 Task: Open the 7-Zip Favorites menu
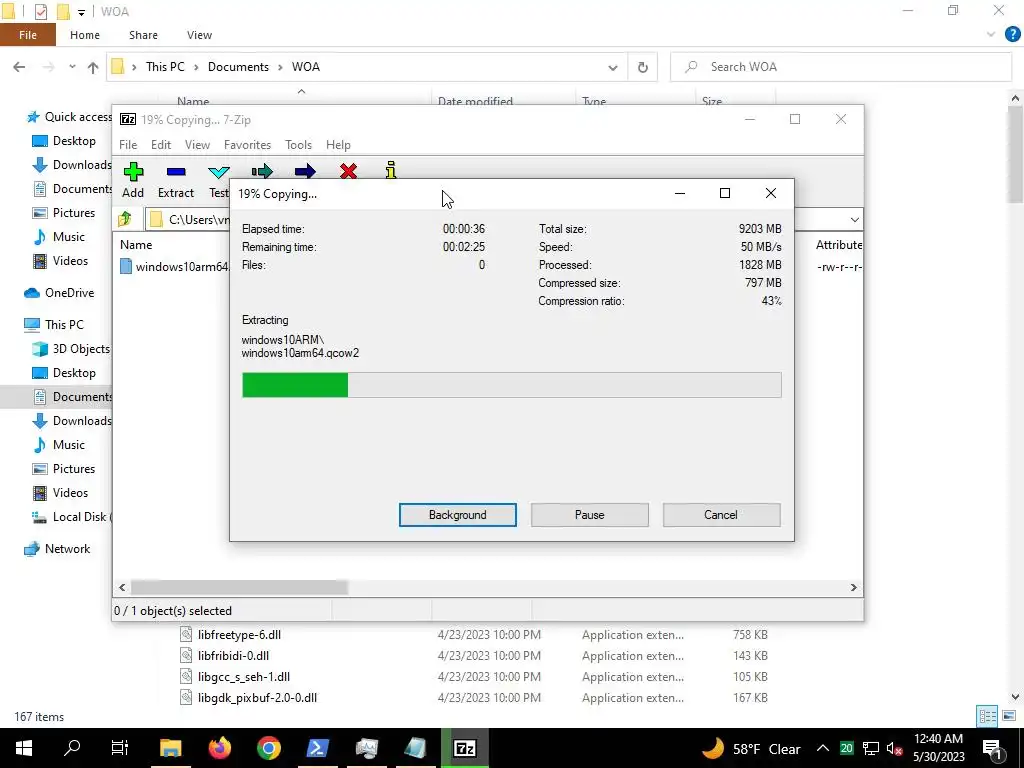[248, 144]
